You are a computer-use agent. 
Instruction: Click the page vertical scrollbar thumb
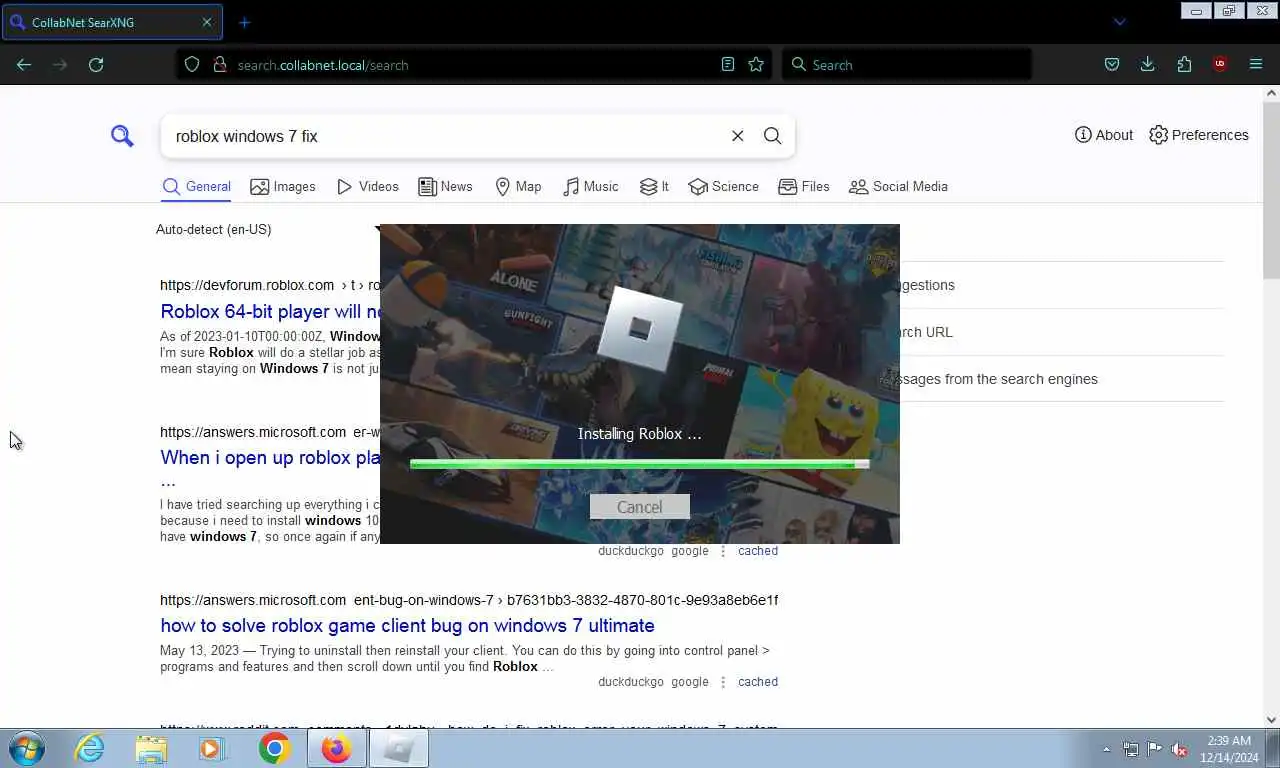point(1271,190)
